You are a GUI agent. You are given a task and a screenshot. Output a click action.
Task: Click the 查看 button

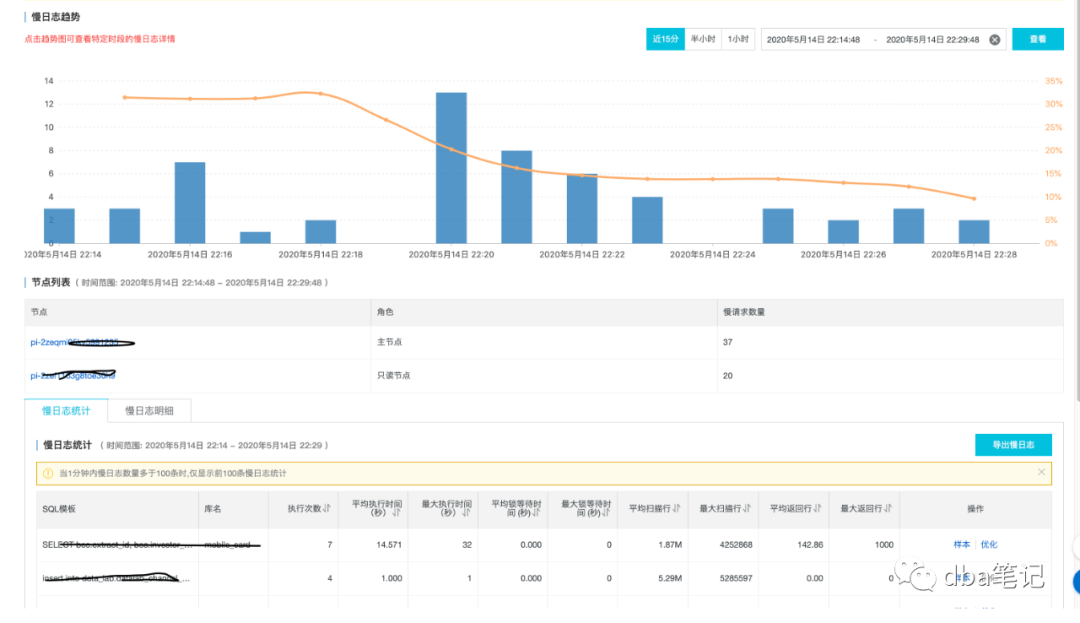[x=1037, y=40]
